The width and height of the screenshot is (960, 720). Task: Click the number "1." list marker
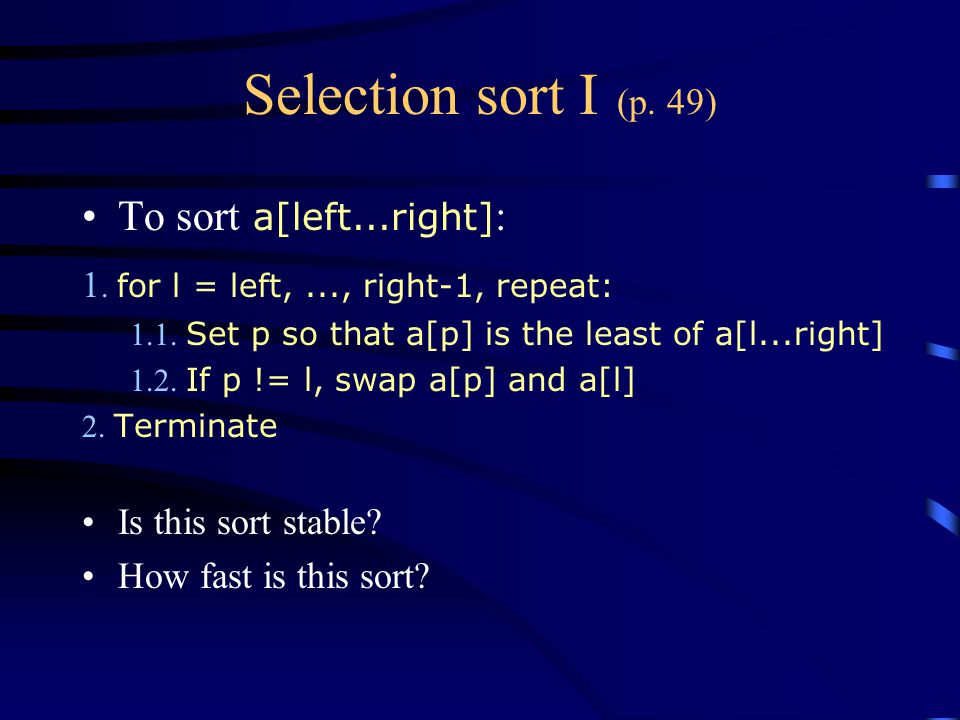coord(96,286)
